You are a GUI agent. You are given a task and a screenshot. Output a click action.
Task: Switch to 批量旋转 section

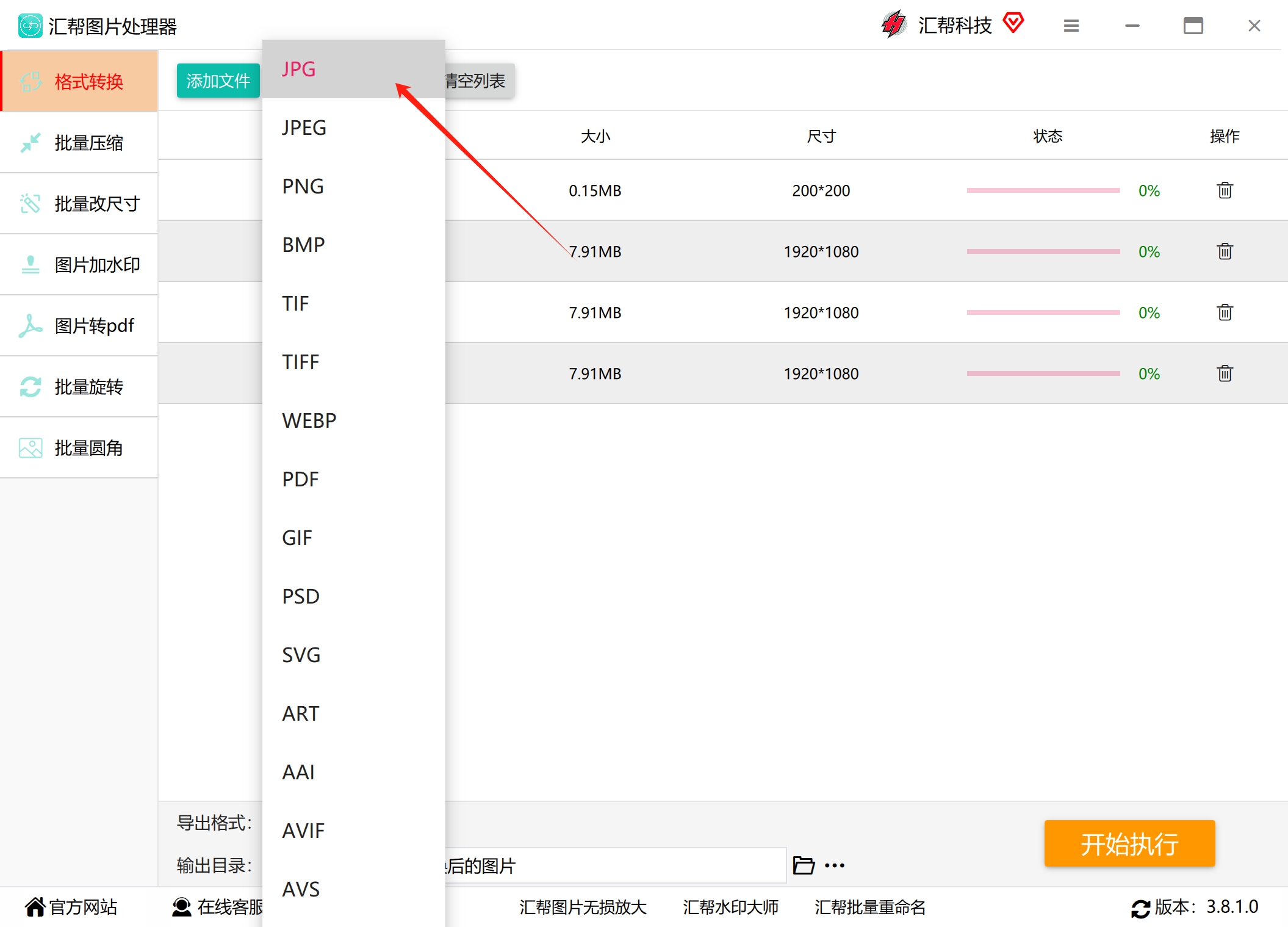(79, 386)
